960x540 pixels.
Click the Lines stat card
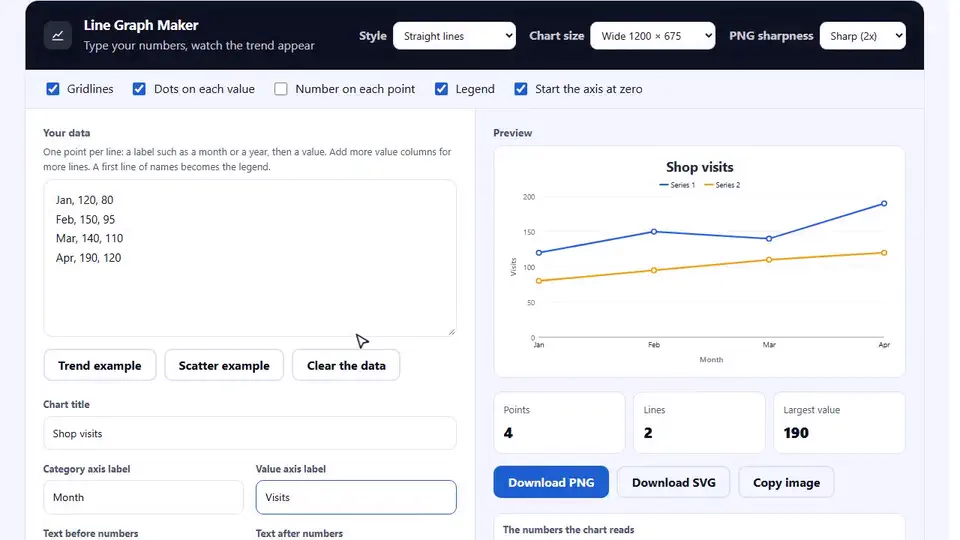[699, 422]
